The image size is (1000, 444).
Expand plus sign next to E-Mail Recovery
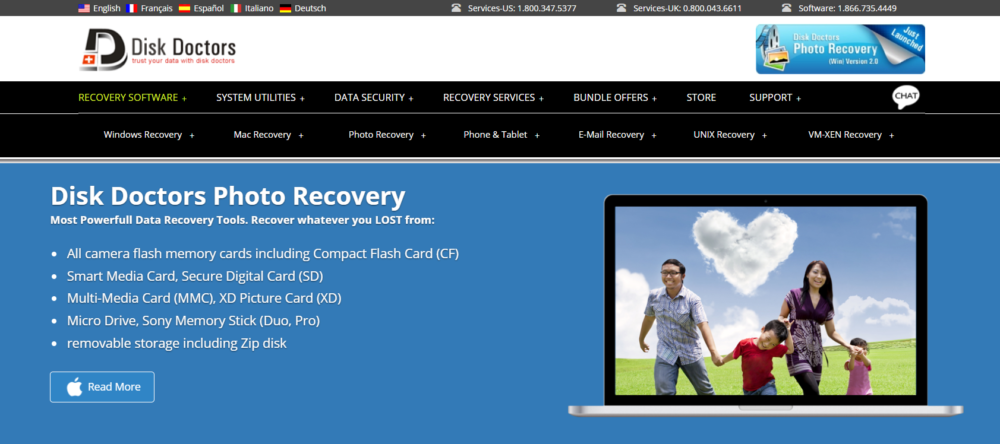tap(654, 136)
